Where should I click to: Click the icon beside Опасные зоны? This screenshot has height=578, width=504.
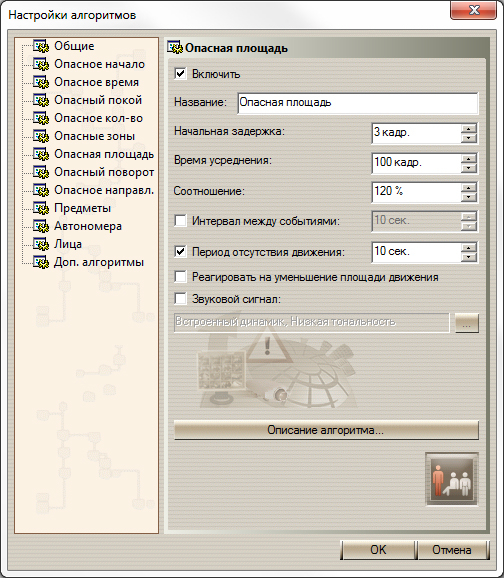tap(41, 136)
